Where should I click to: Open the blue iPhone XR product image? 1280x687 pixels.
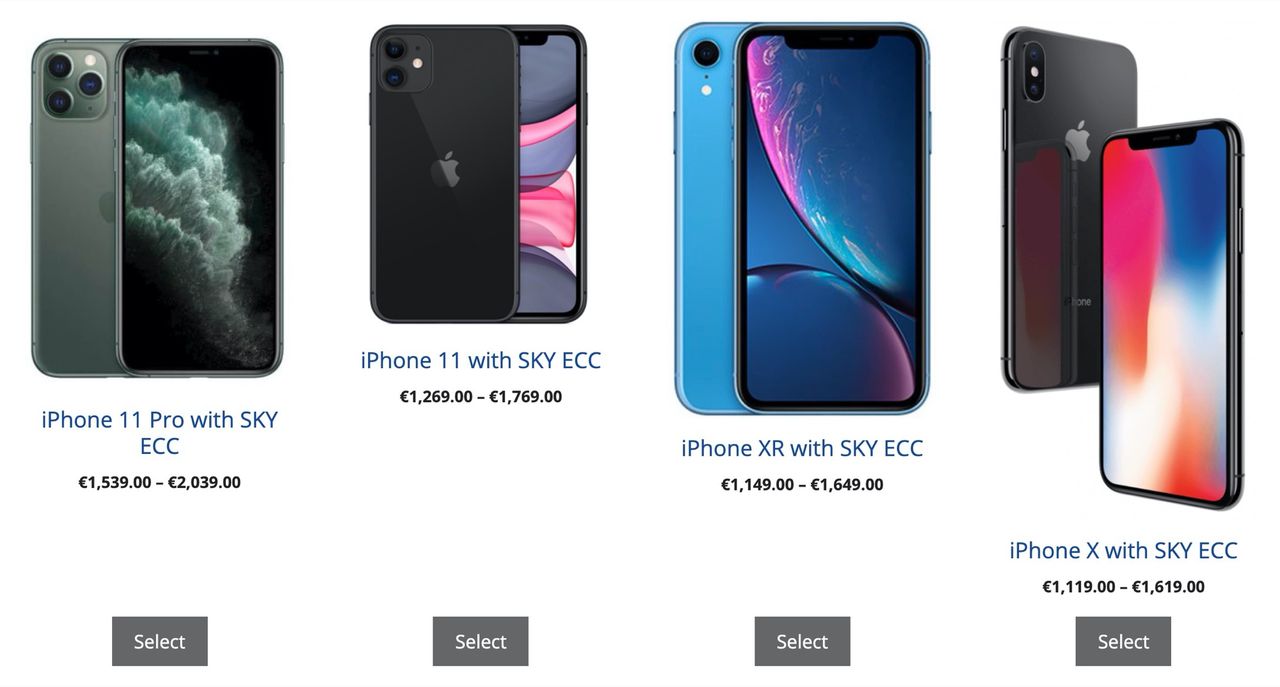coord(802,217)
